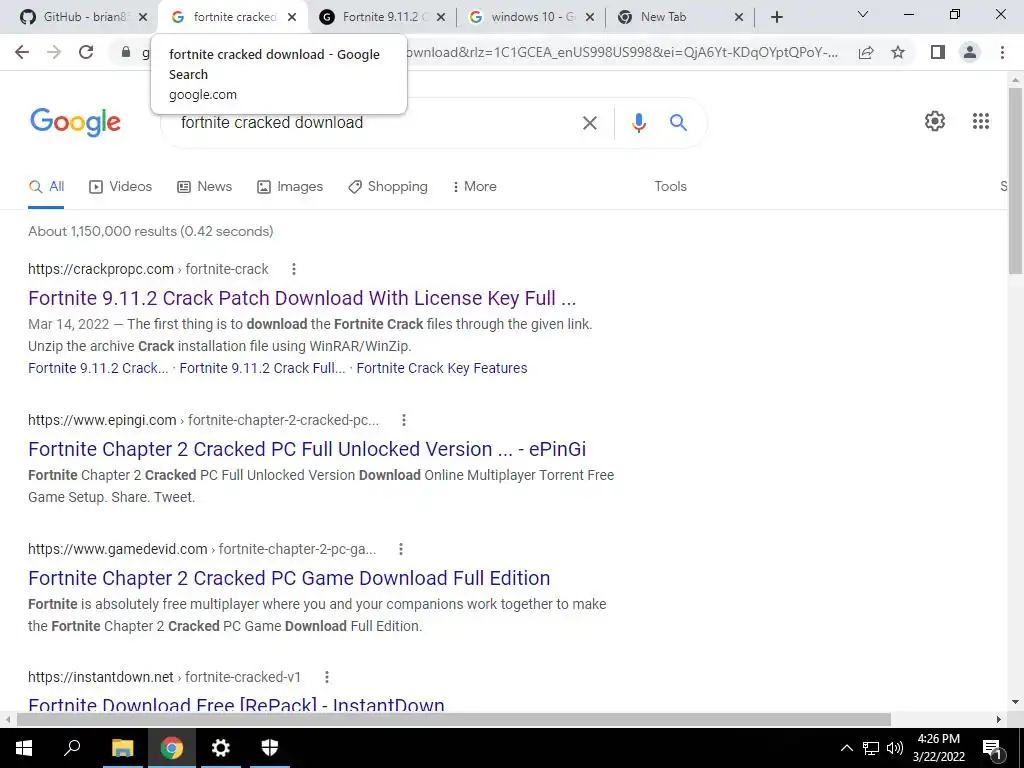Open Fortnite 9.11.2 Crack Patch Download link
The height and width of the screenshot is (768, 1024).
(x=302, y=298)
